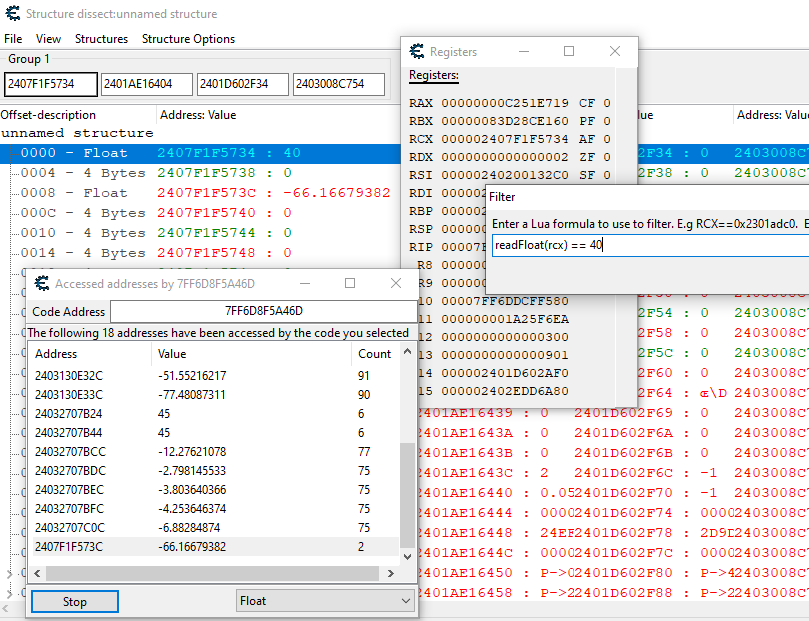
Task: Sort accessed addresses by Count column
Action: [375, 354]
